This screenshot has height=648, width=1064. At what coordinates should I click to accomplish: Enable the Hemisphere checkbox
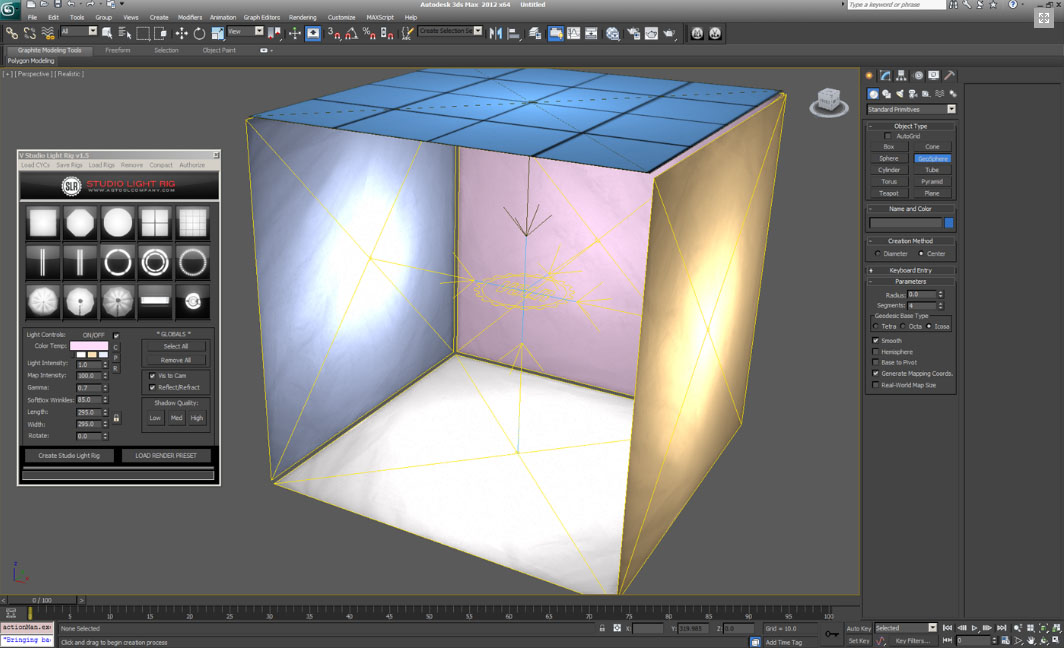point(876,352)
